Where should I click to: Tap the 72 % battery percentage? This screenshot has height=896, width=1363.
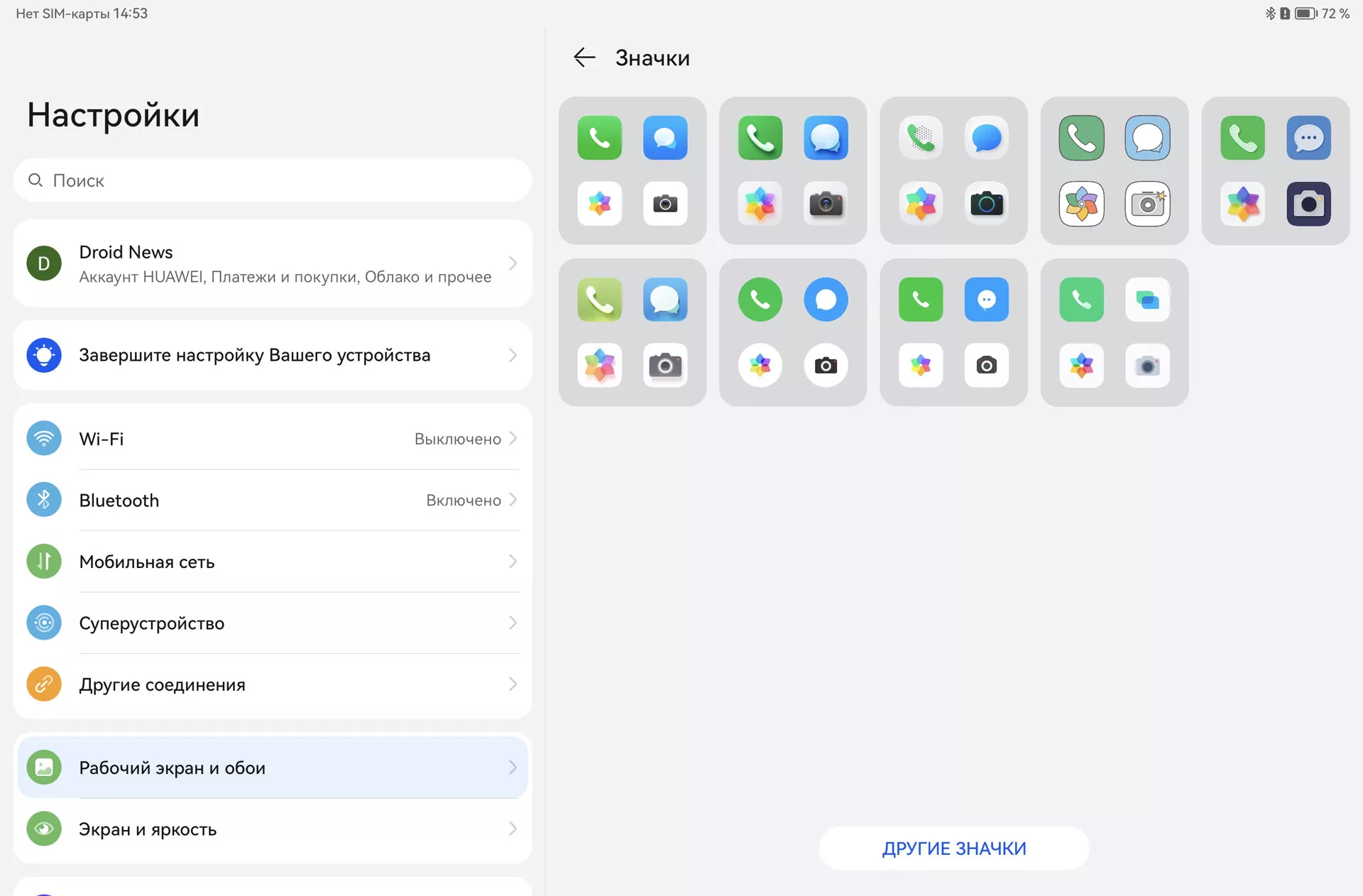[x=1335, y=13]
